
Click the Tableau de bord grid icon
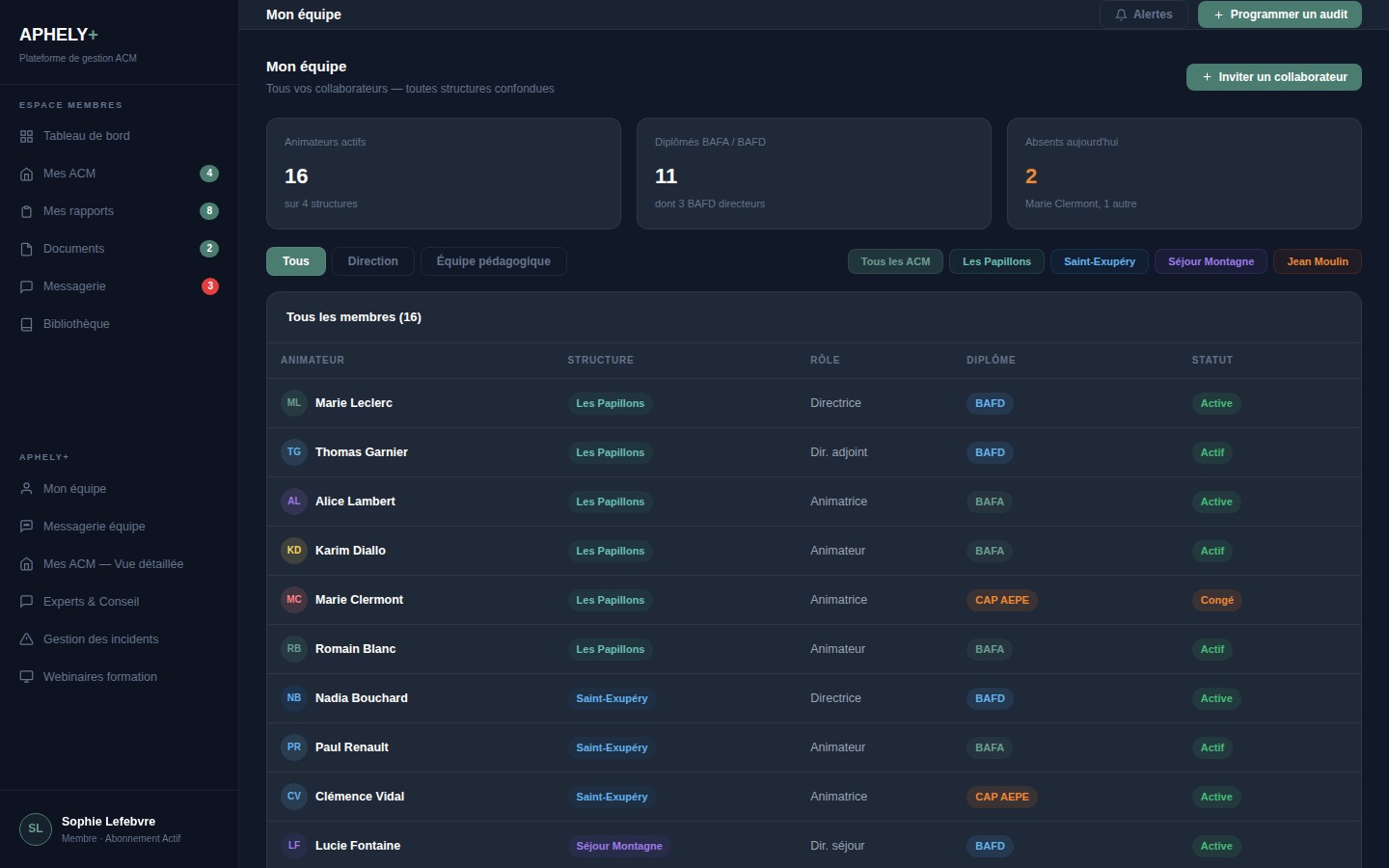point(26,136)
